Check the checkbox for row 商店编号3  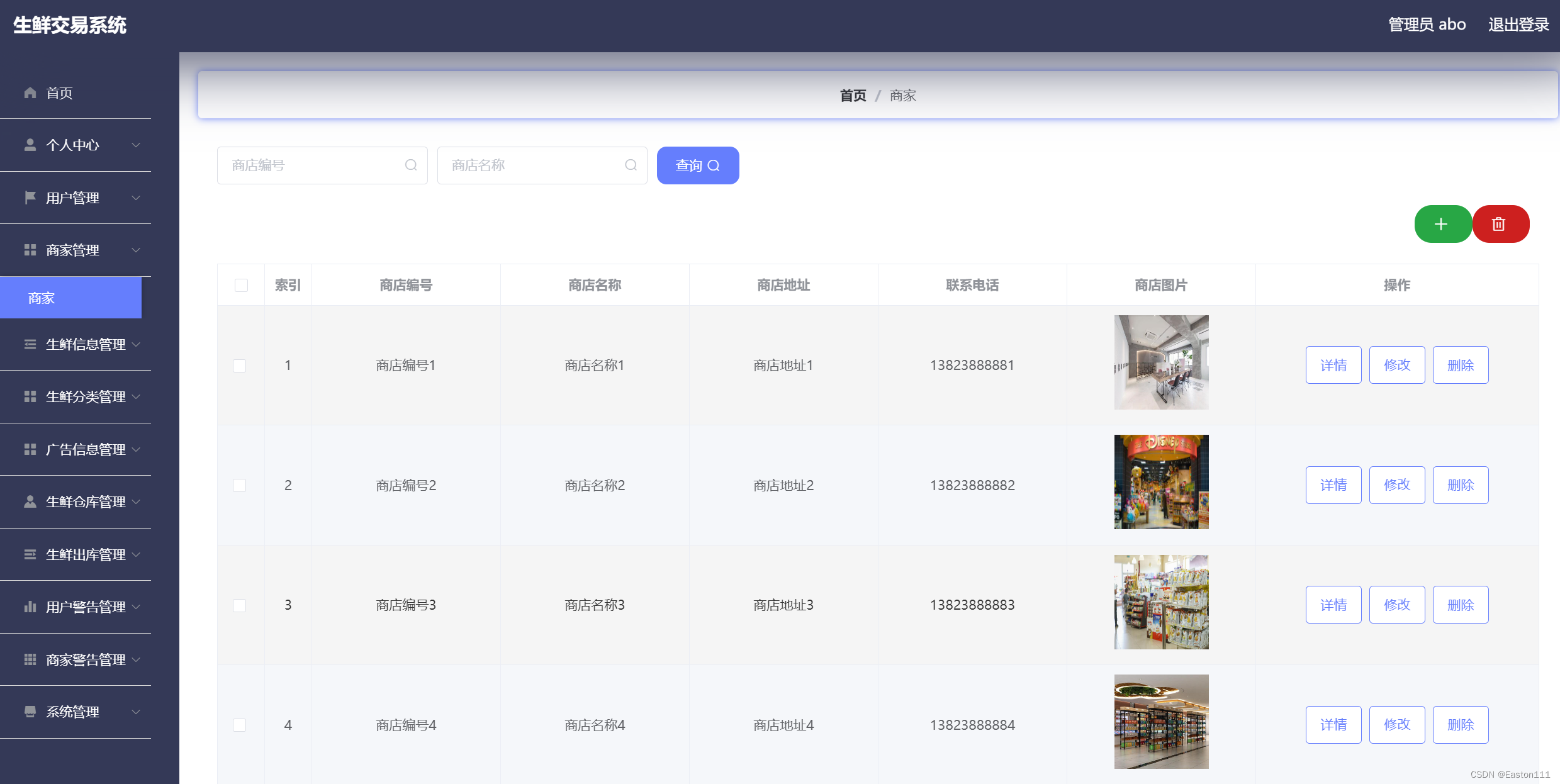point(239,605)
